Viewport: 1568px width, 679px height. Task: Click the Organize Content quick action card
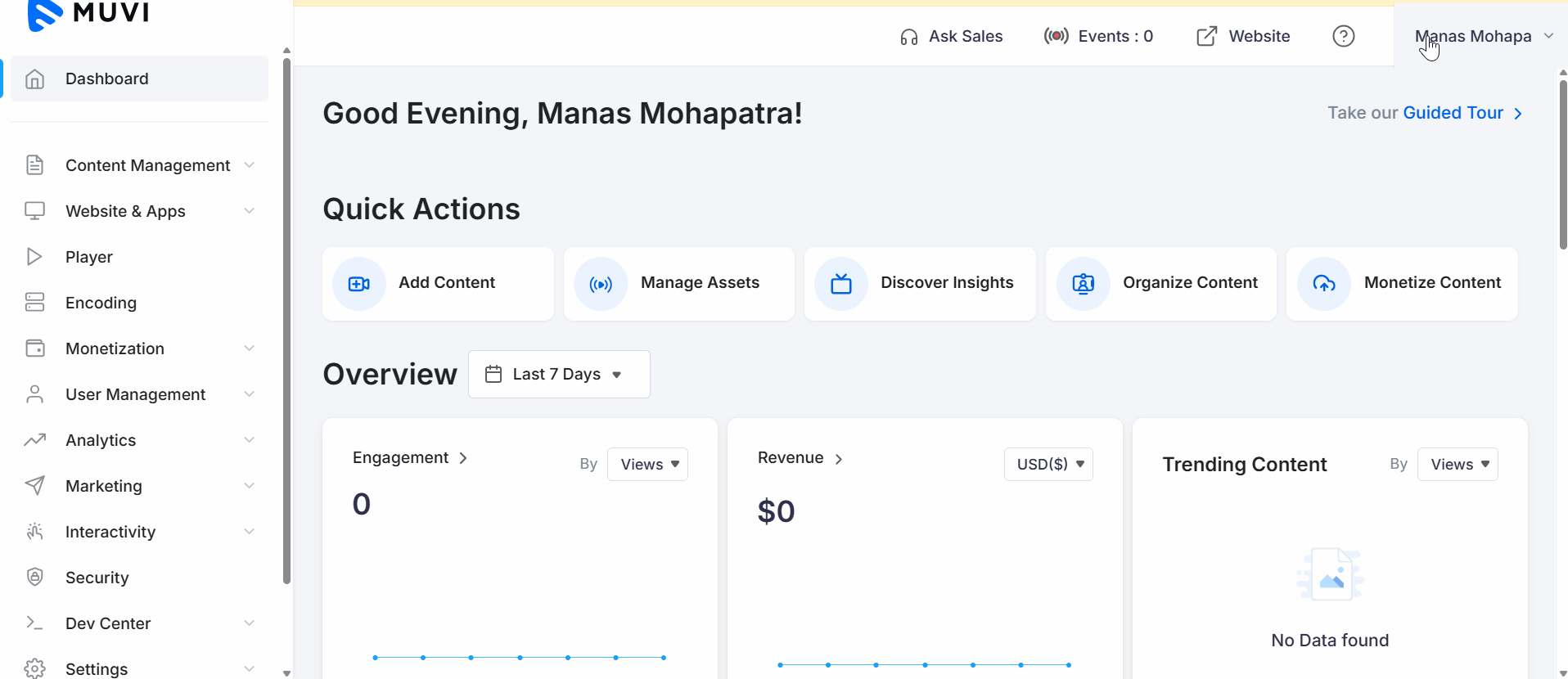(x=1161, y=284)
